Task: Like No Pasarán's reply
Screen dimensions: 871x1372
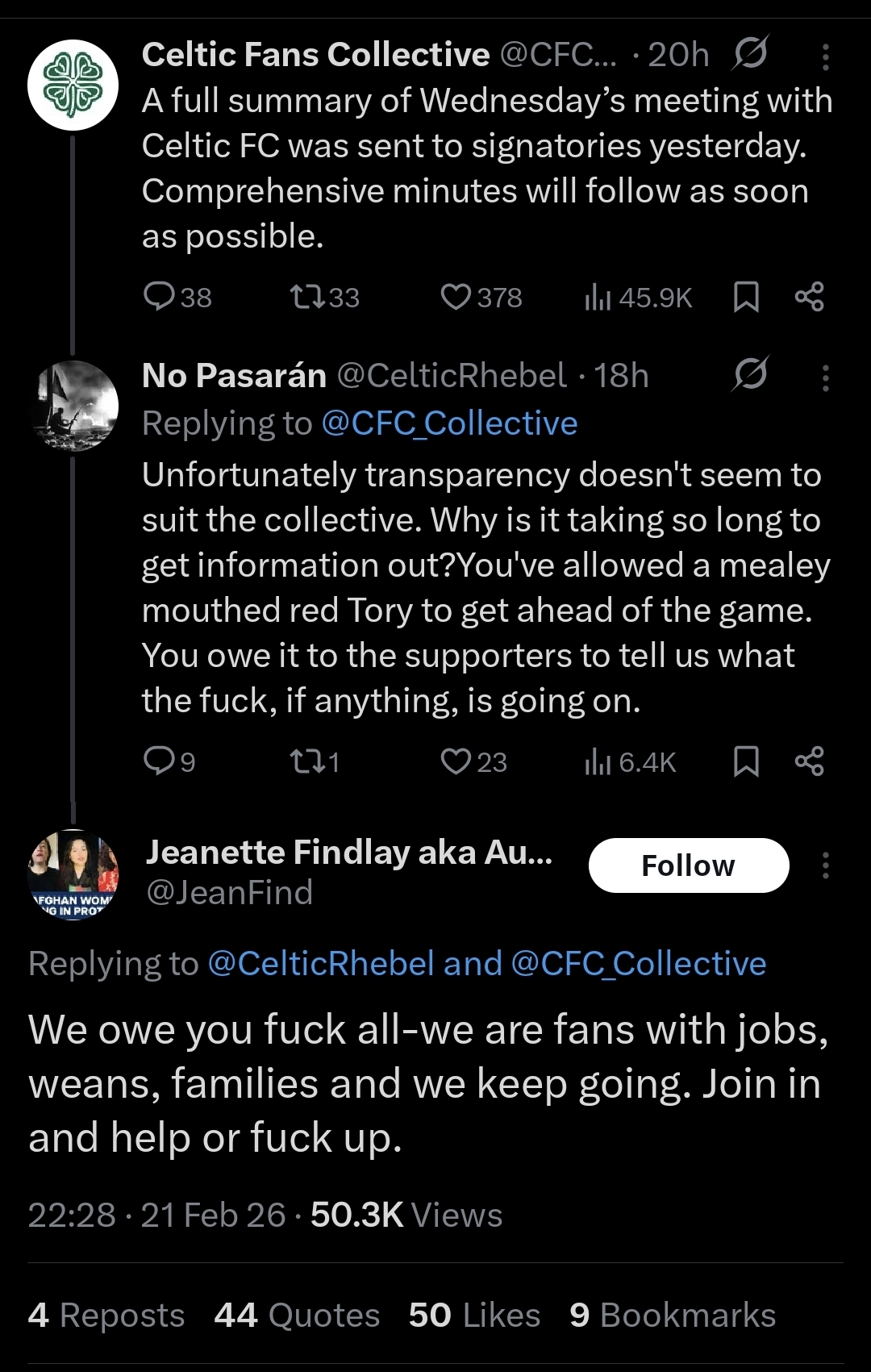Action: coord(456,761)
